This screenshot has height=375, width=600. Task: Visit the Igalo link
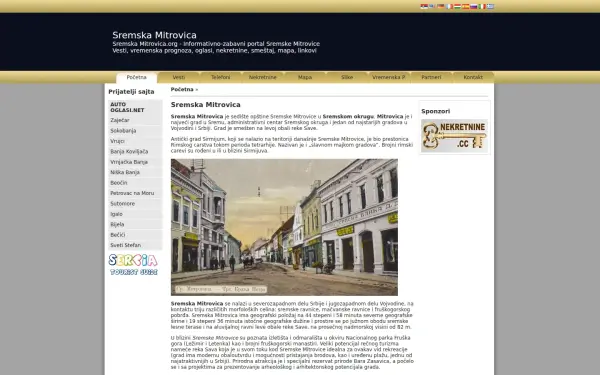(135, 214)
